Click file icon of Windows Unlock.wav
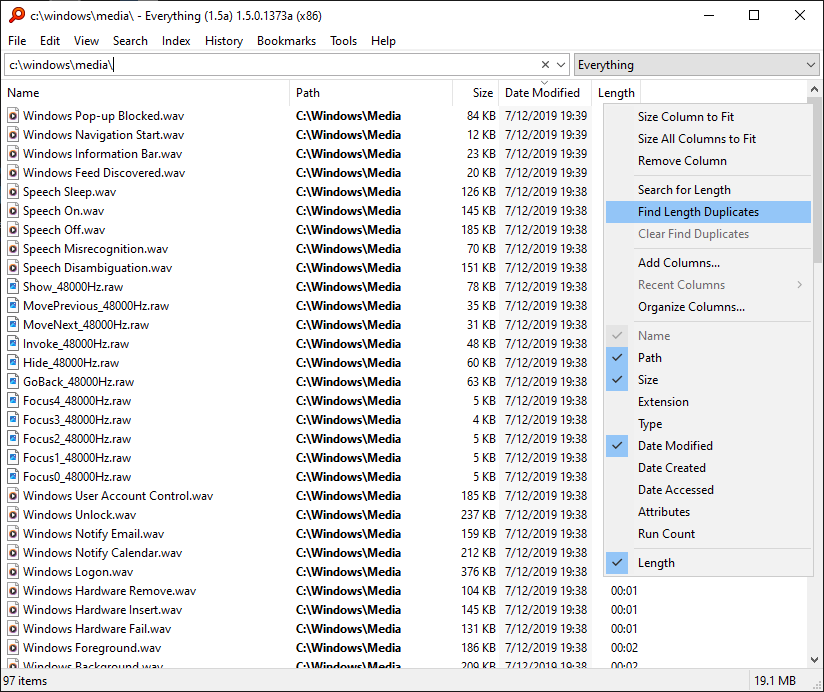 [x=13, y=514]
